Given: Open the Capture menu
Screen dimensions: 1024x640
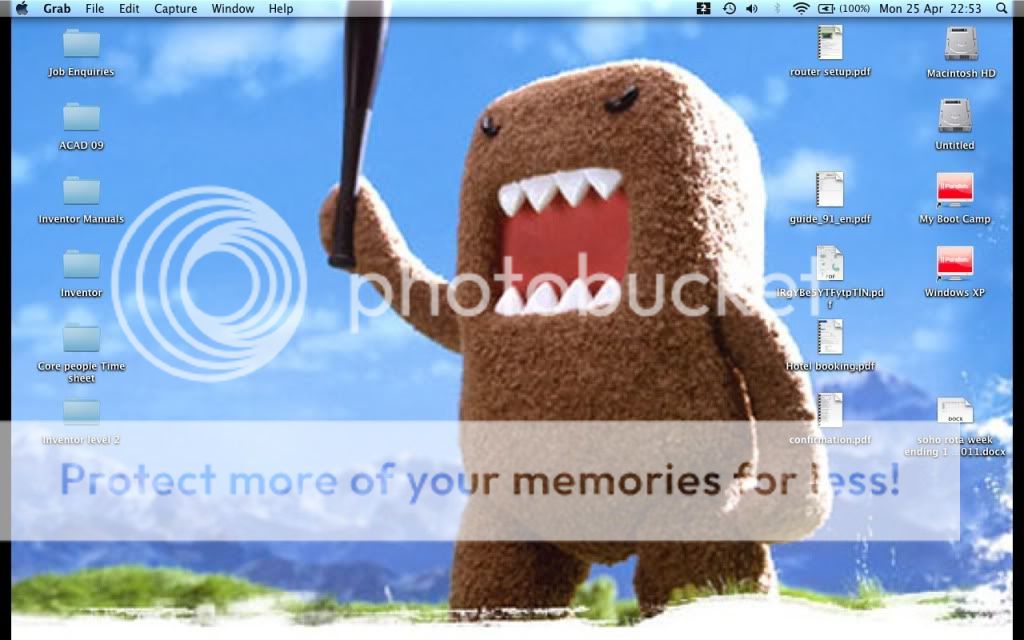Looking at the screenshot, I should 176,8.
